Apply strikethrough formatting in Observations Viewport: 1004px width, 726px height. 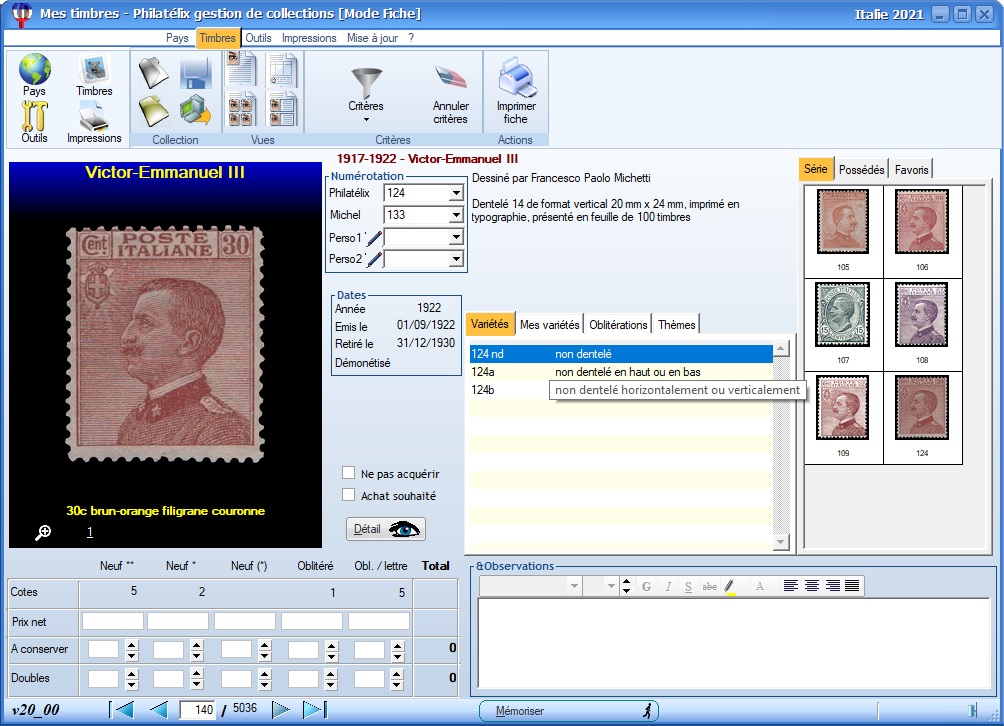pos(709,586)
